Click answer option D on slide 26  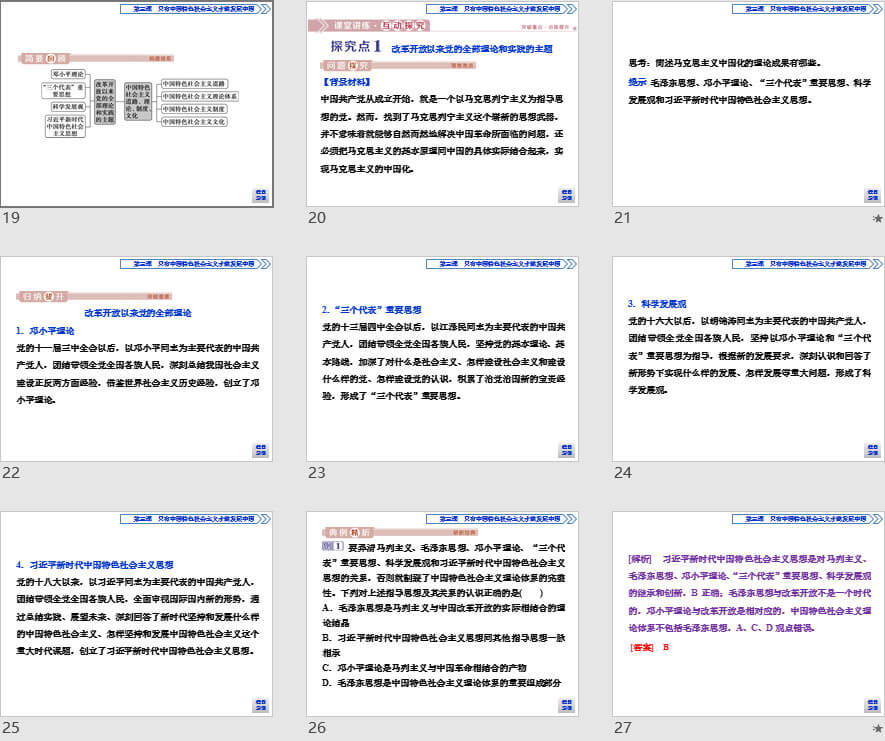pyautogui.click(x=442, y=683)
